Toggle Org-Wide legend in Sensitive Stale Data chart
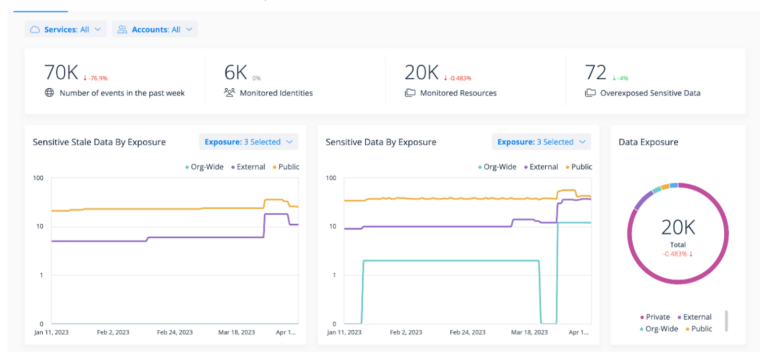 click(x=205, y=167)
